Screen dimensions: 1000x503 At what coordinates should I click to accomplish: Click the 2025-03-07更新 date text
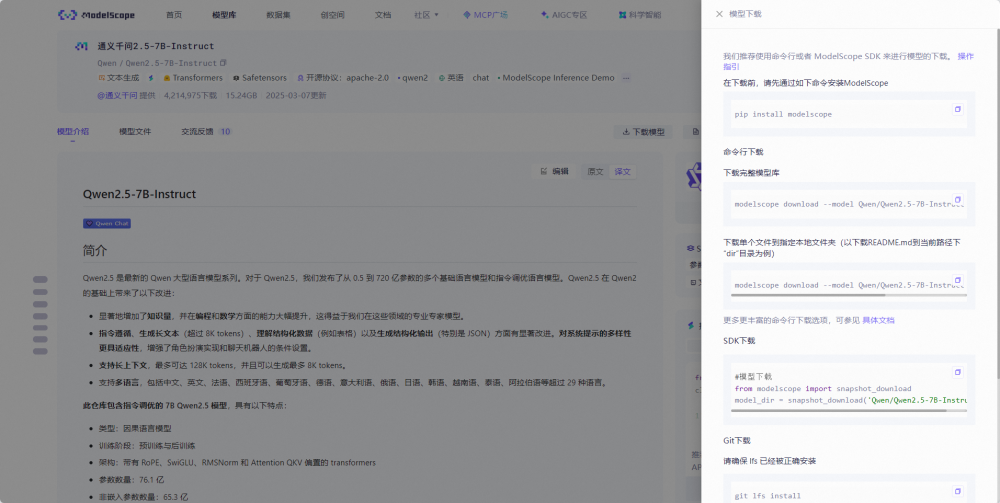[x=295, y=96]
